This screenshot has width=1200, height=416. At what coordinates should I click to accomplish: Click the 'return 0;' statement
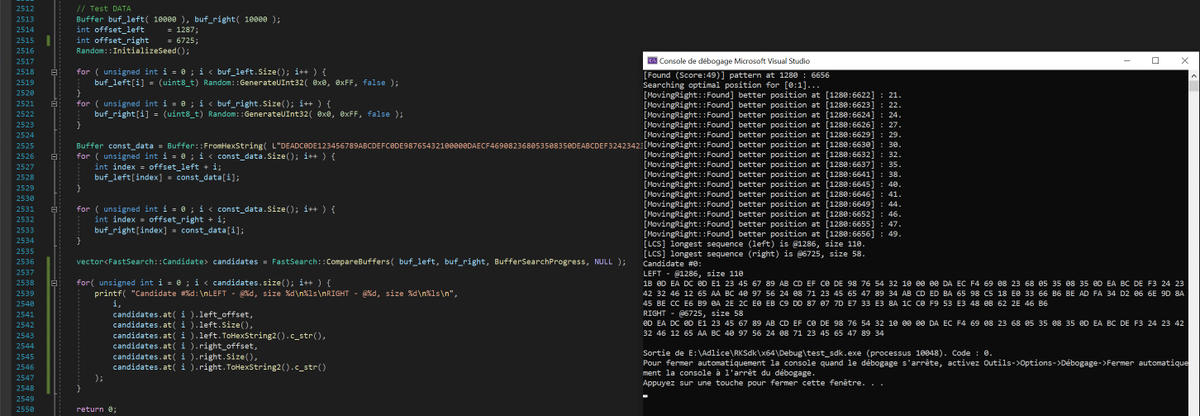click(x=97, y=409)
